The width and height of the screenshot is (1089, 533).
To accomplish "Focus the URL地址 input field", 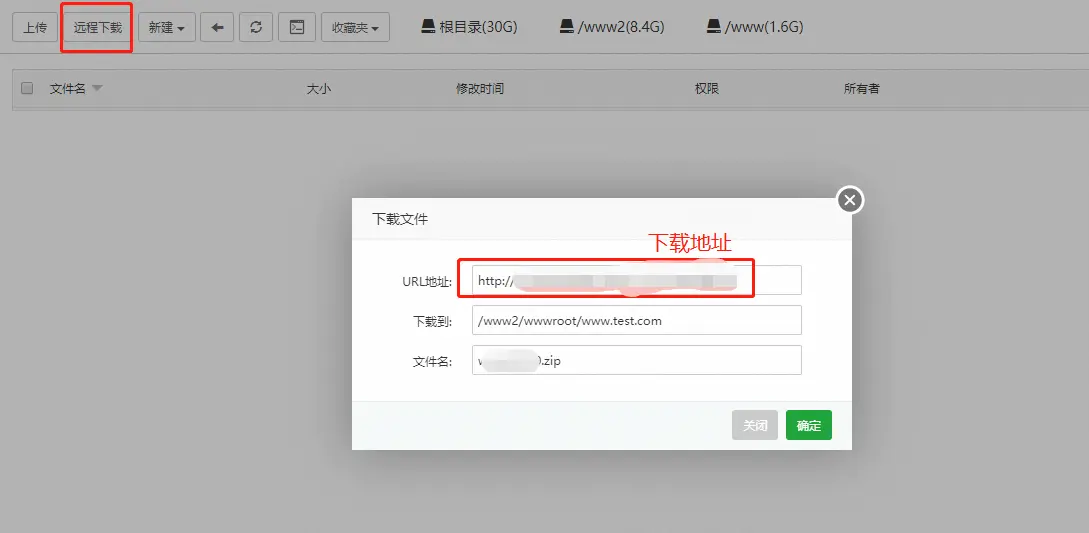I will click(636, 281).
